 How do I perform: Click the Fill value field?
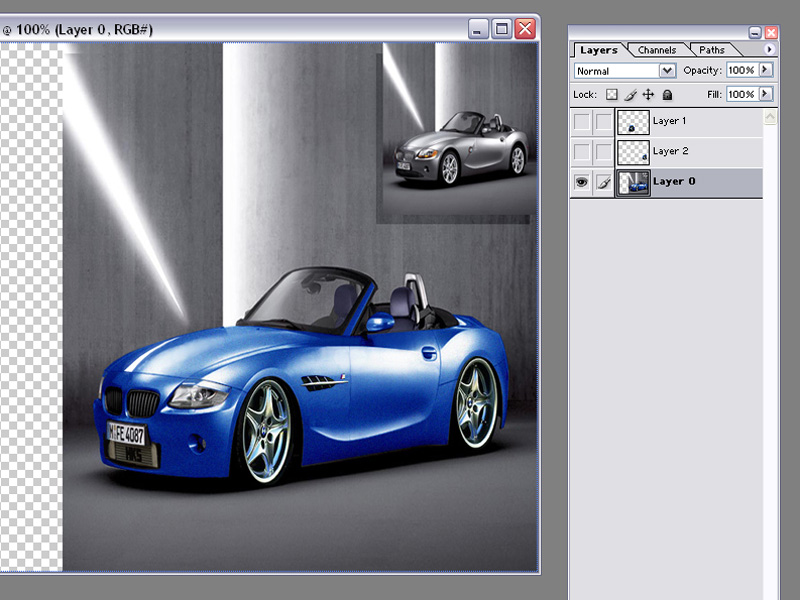(x=742, y=94)
